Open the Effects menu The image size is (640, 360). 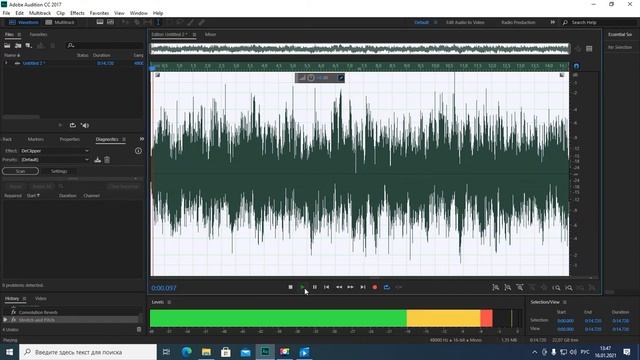(77, 13)
